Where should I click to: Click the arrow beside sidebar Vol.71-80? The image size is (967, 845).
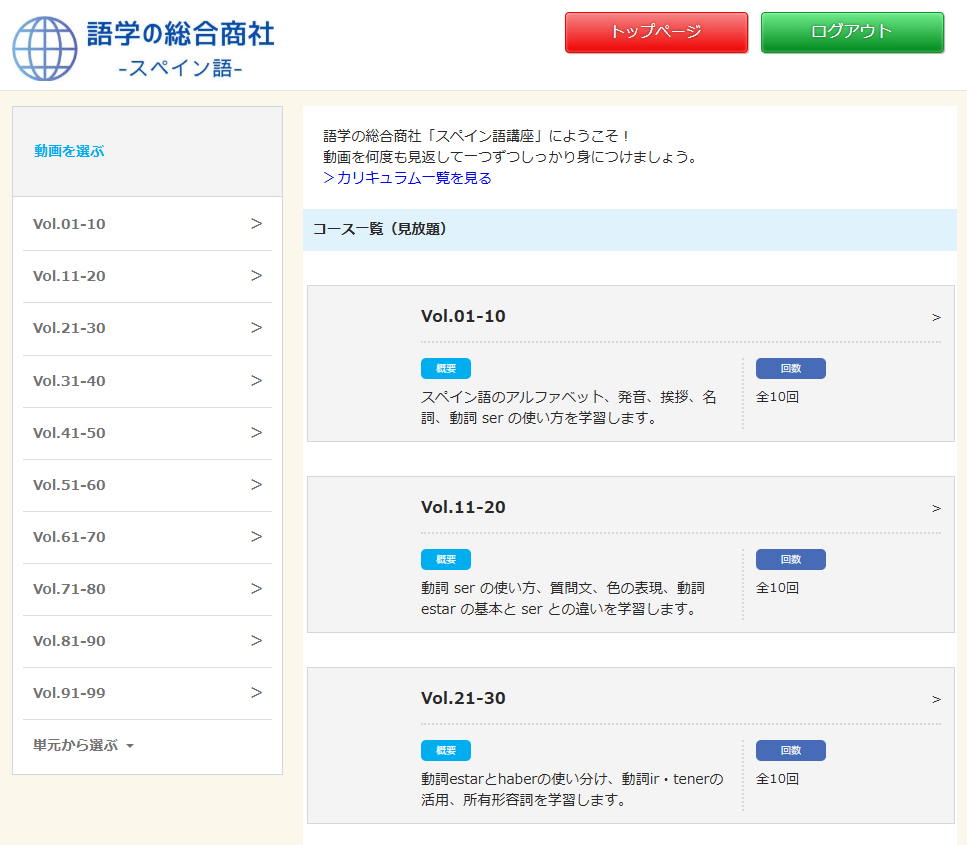(x=256, y=588)
